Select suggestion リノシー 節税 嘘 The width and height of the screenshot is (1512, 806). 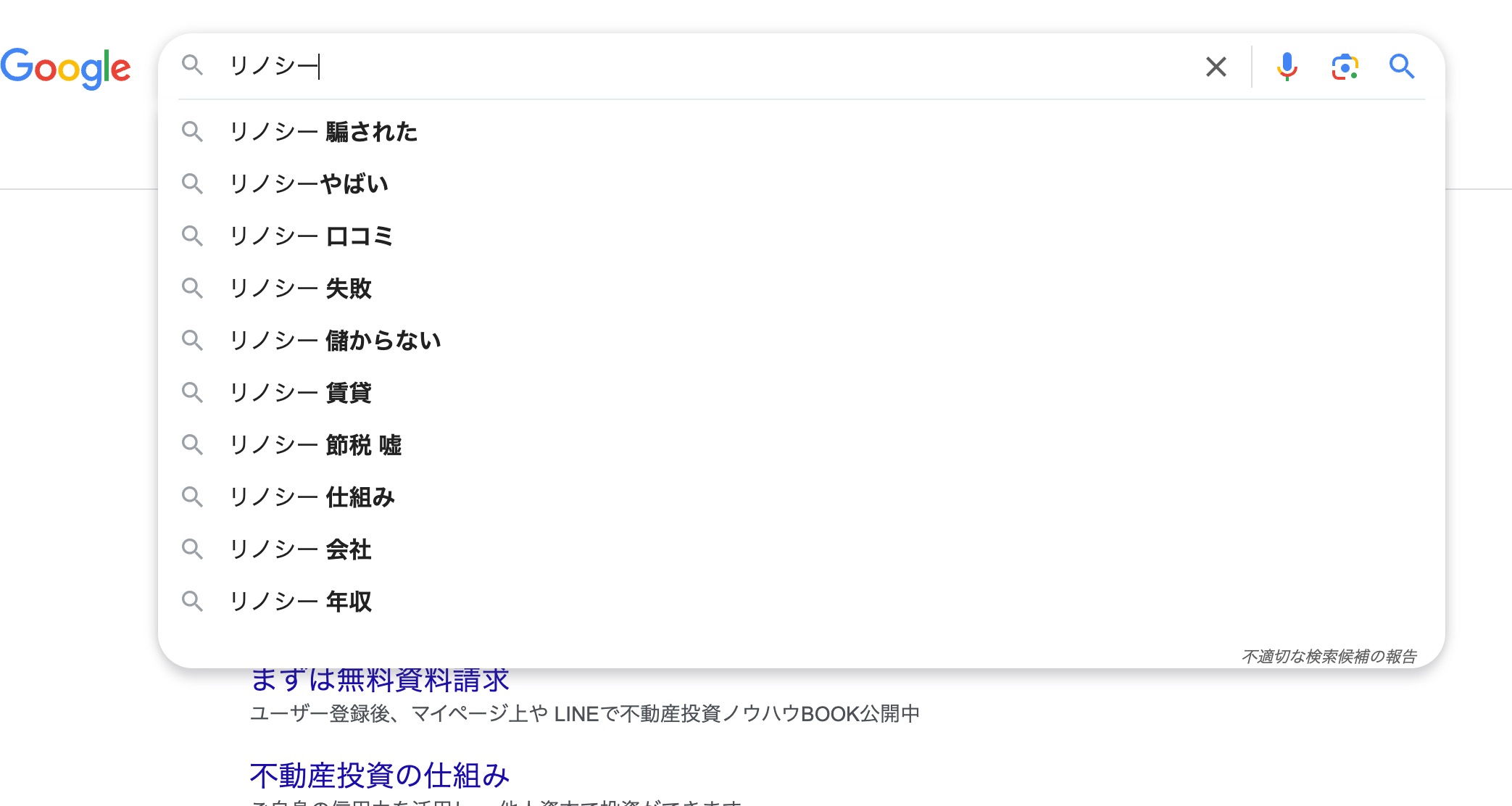(x=315, y=445)
